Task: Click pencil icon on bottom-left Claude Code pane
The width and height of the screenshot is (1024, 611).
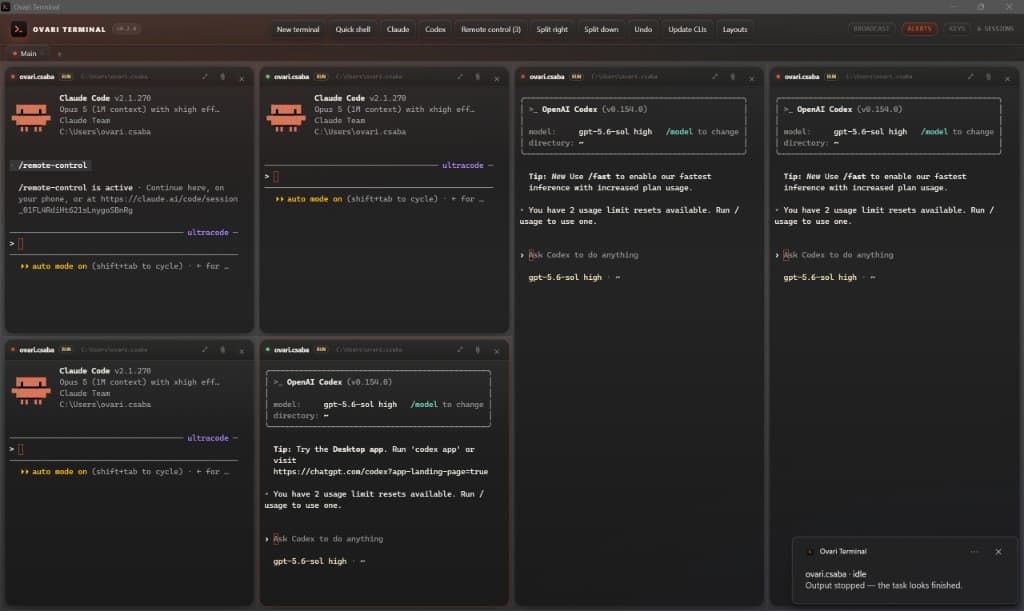Action: pos(204,350)
